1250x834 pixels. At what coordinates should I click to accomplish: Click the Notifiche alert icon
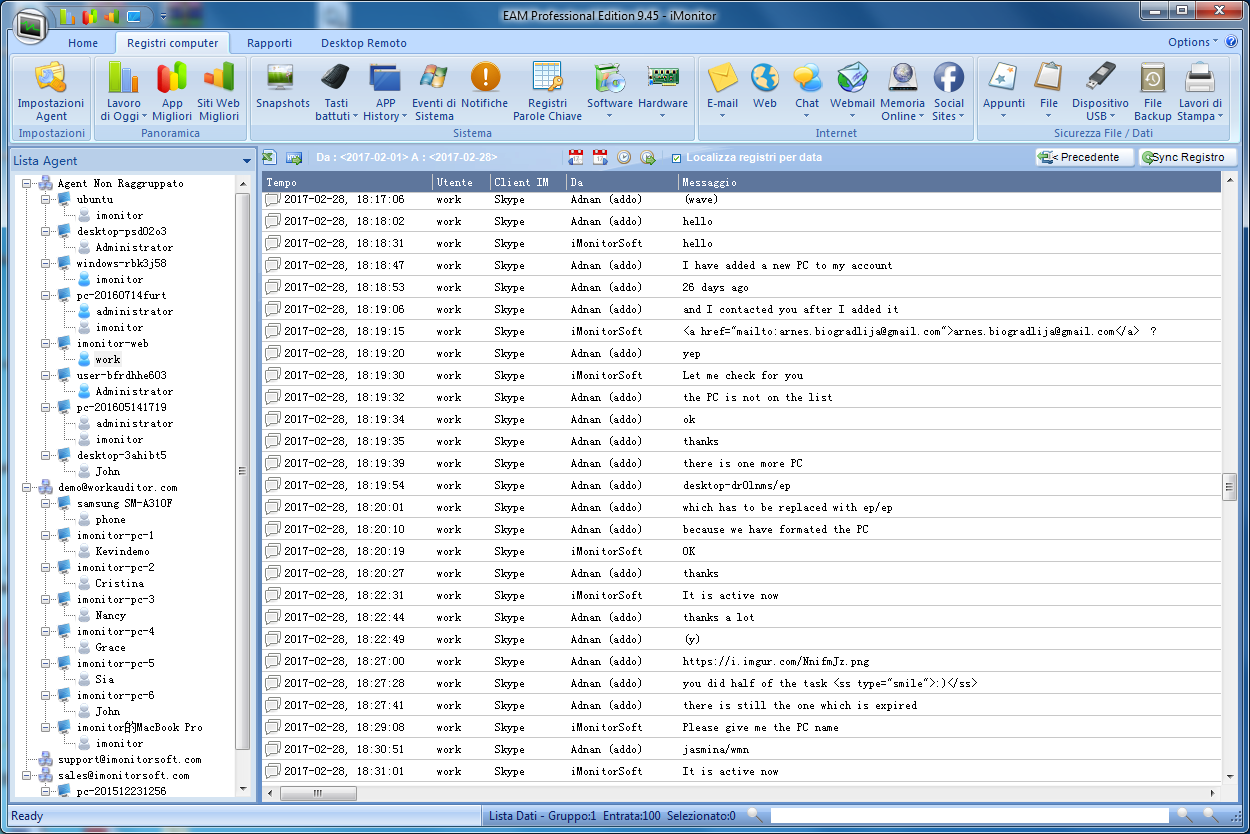pos(485,87)
